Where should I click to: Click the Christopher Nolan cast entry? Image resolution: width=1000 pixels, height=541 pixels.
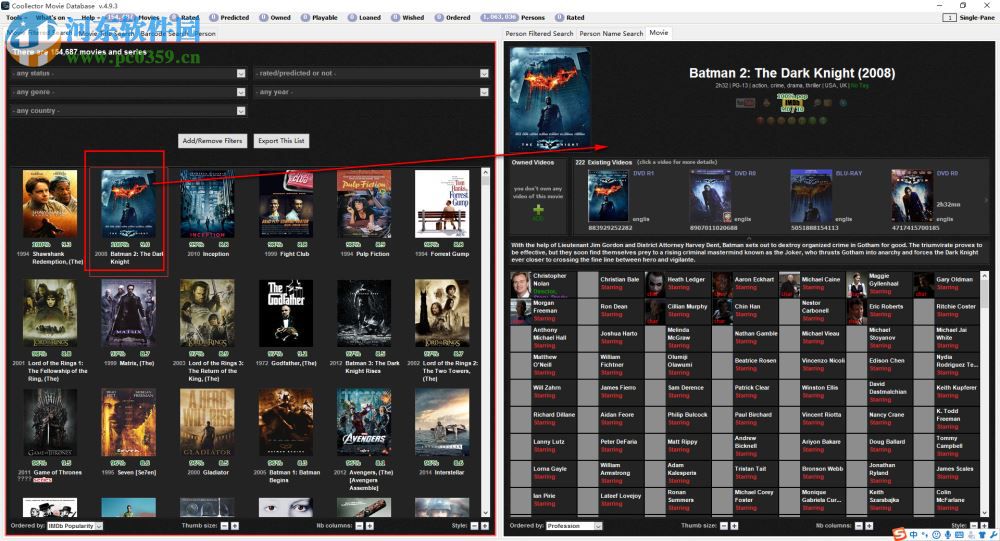point(543,284)
